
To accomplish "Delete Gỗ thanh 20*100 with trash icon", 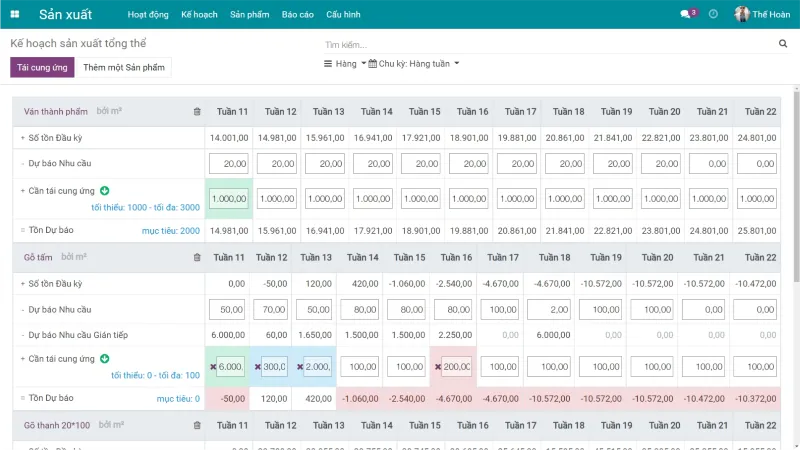I will 197,426.
